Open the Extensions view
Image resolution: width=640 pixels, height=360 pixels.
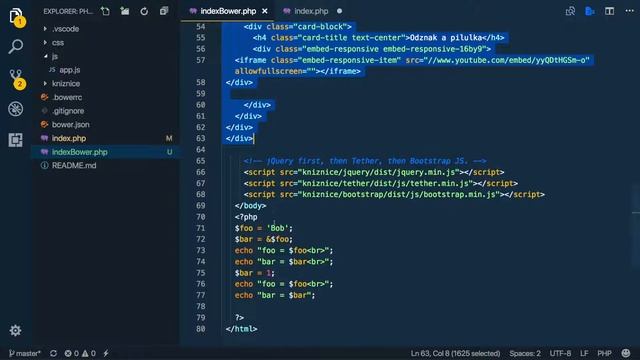[16, 140]
